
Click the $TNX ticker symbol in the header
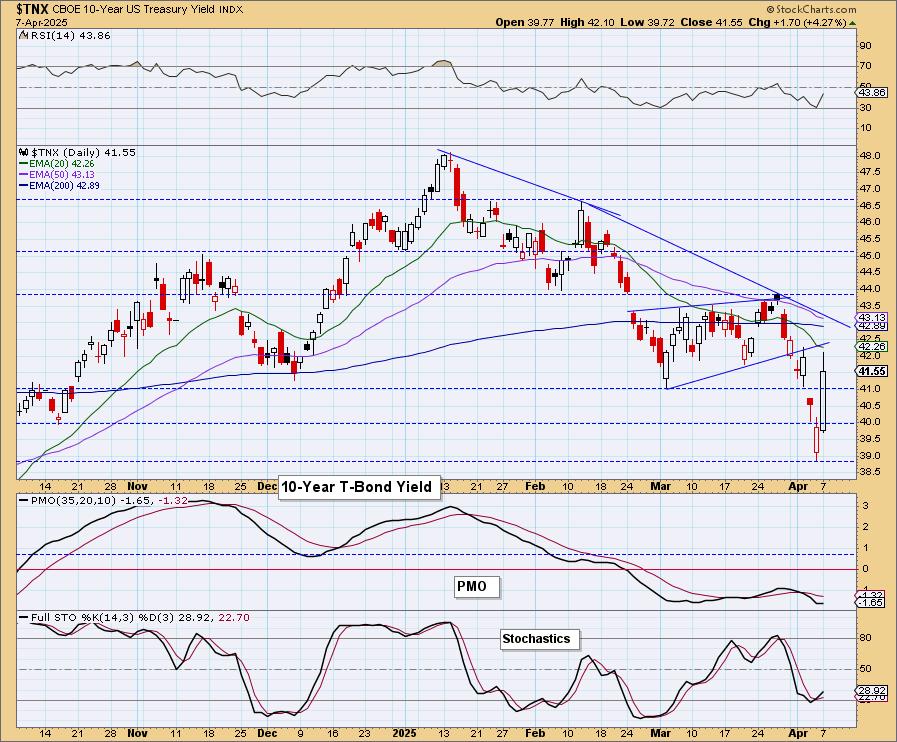pyautogui.click(x=33, y=9)
